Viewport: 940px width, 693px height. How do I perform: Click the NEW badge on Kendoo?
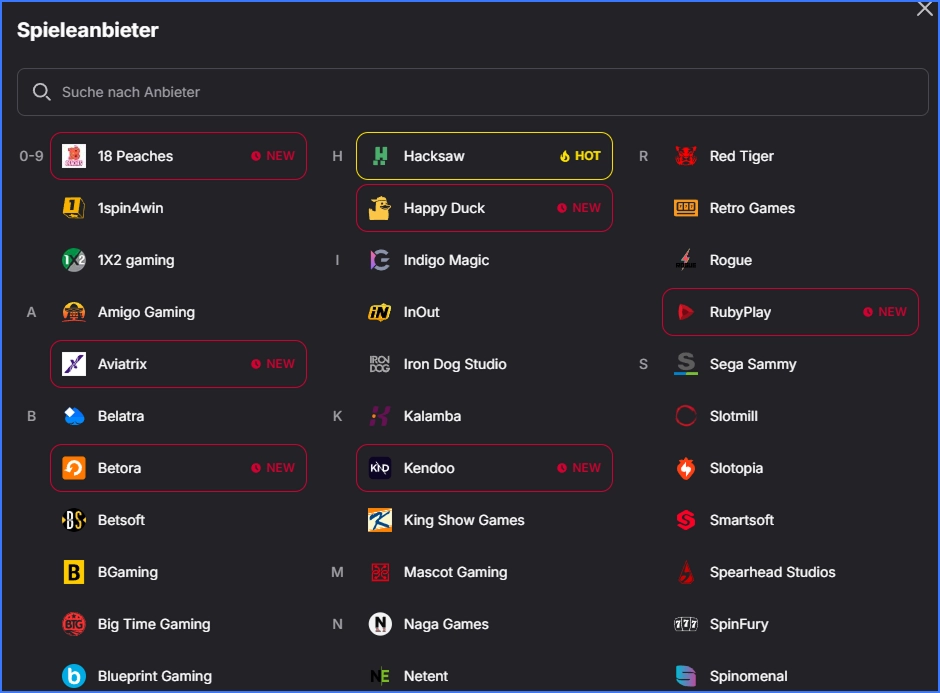(x=579, y=468)
